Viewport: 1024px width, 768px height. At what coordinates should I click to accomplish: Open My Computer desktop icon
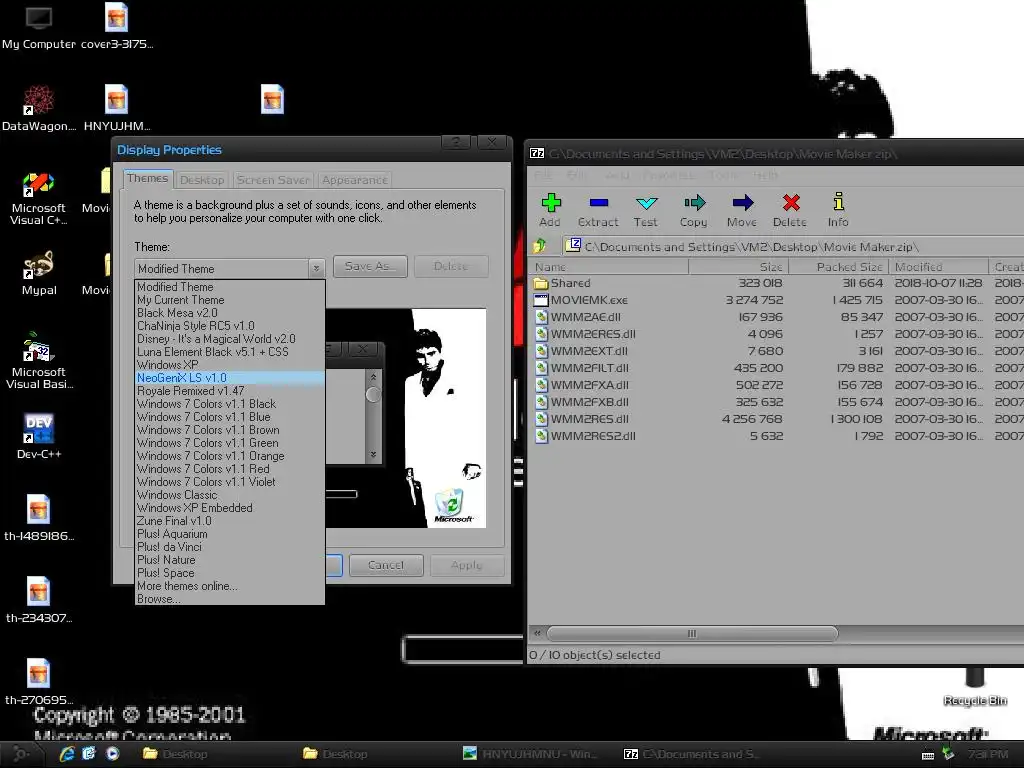point(39,27)
